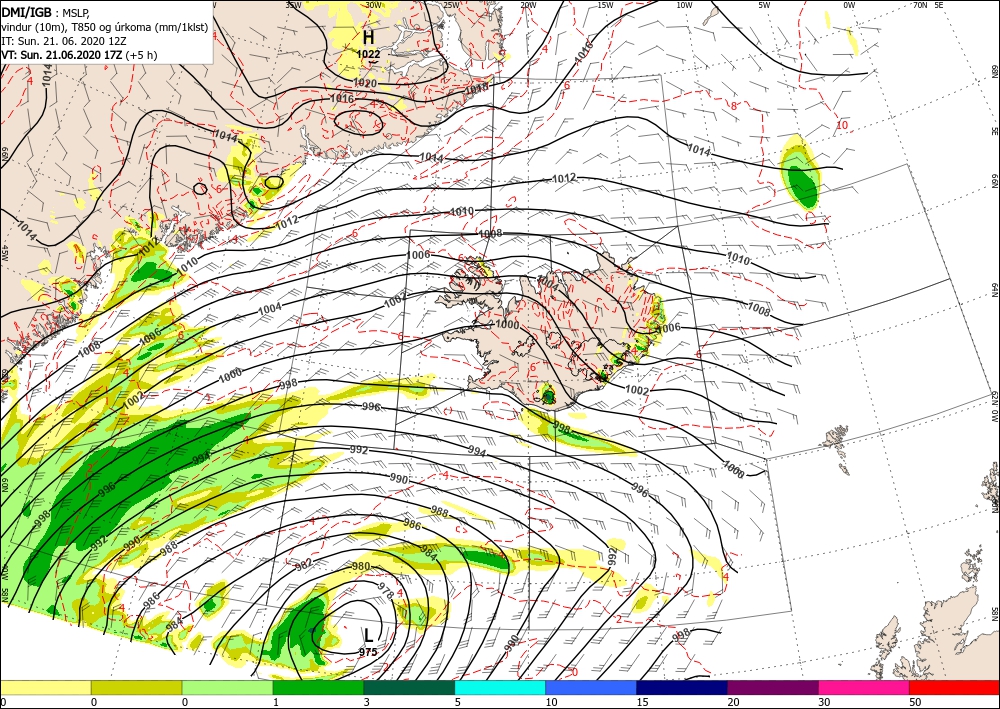Click the '5W' longitude label at top
1000x709 pixels.
[x=764, y=5]
